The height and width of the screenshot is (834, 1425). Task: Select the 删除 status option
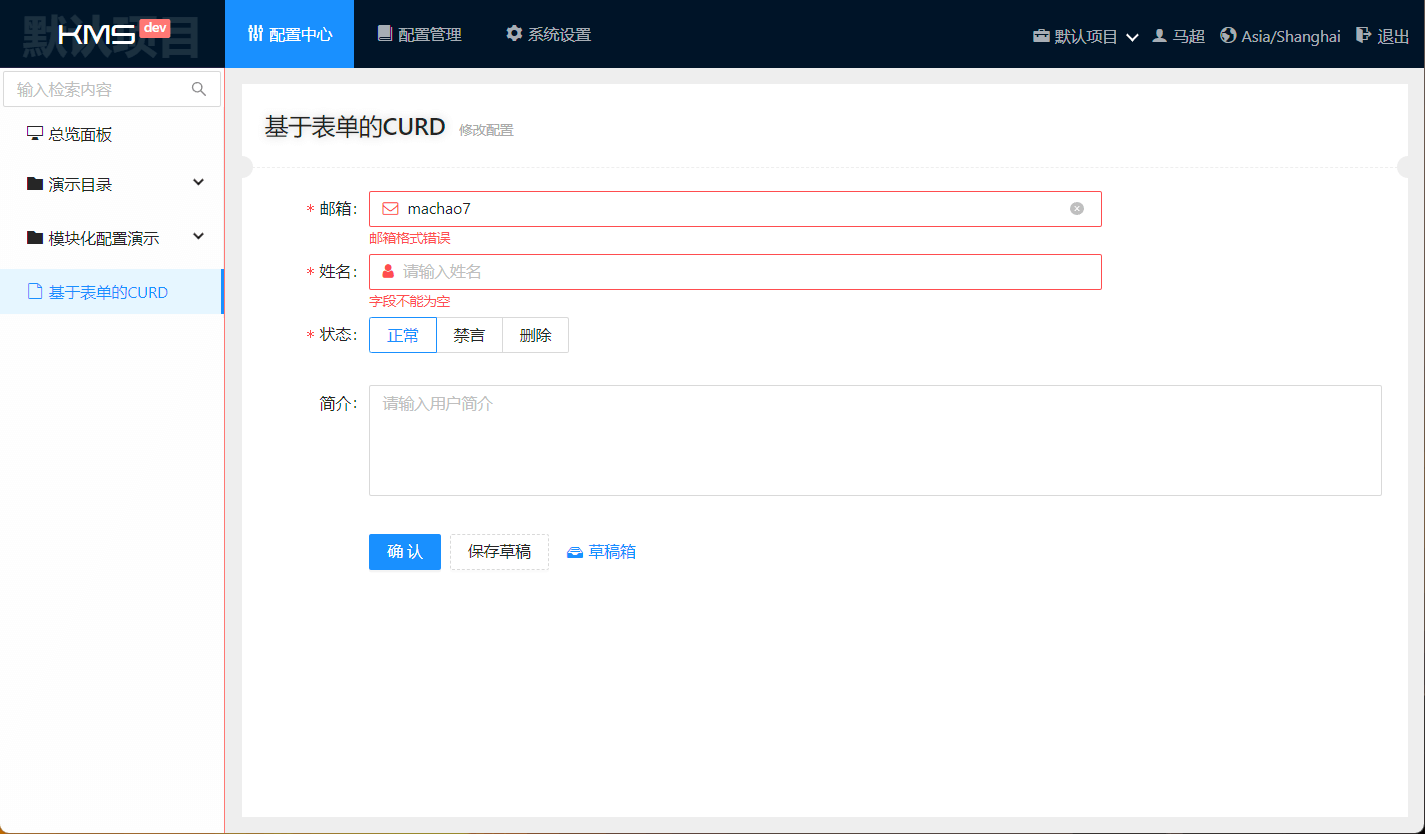coord(535,335)
